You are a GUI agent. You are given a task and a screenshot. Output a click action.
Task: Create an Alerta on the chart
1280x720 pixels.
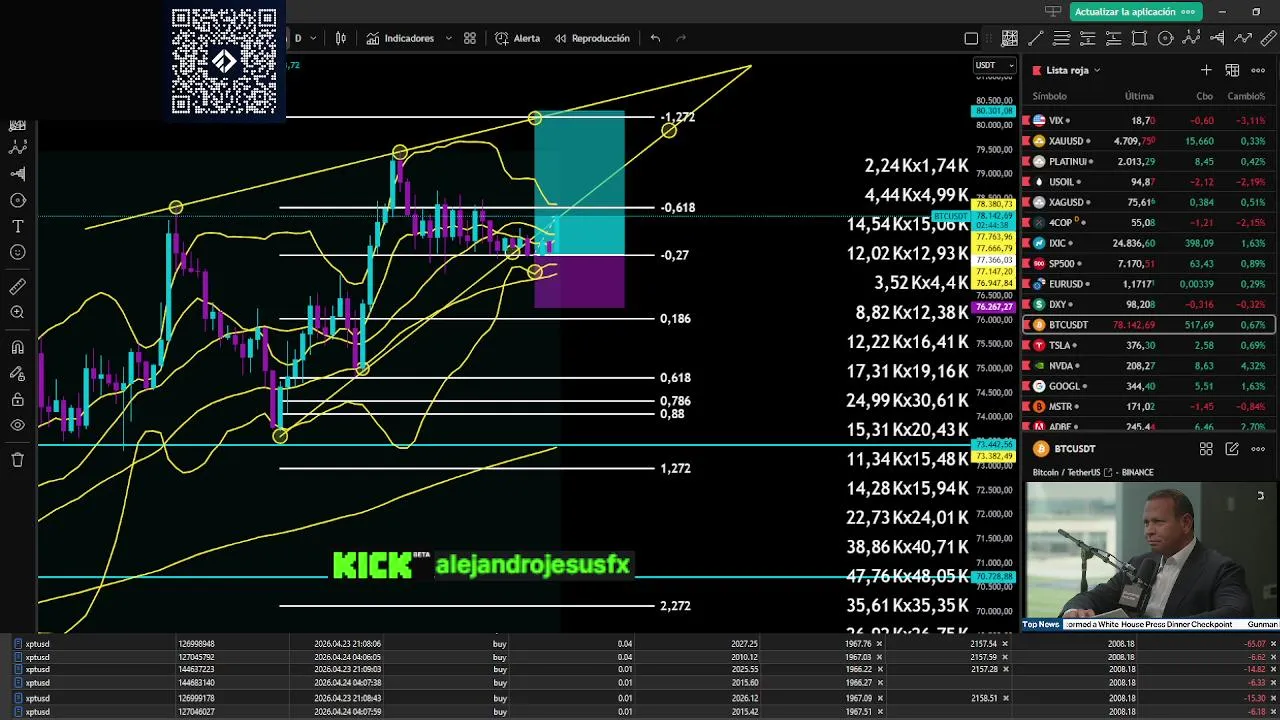point(517,38)
